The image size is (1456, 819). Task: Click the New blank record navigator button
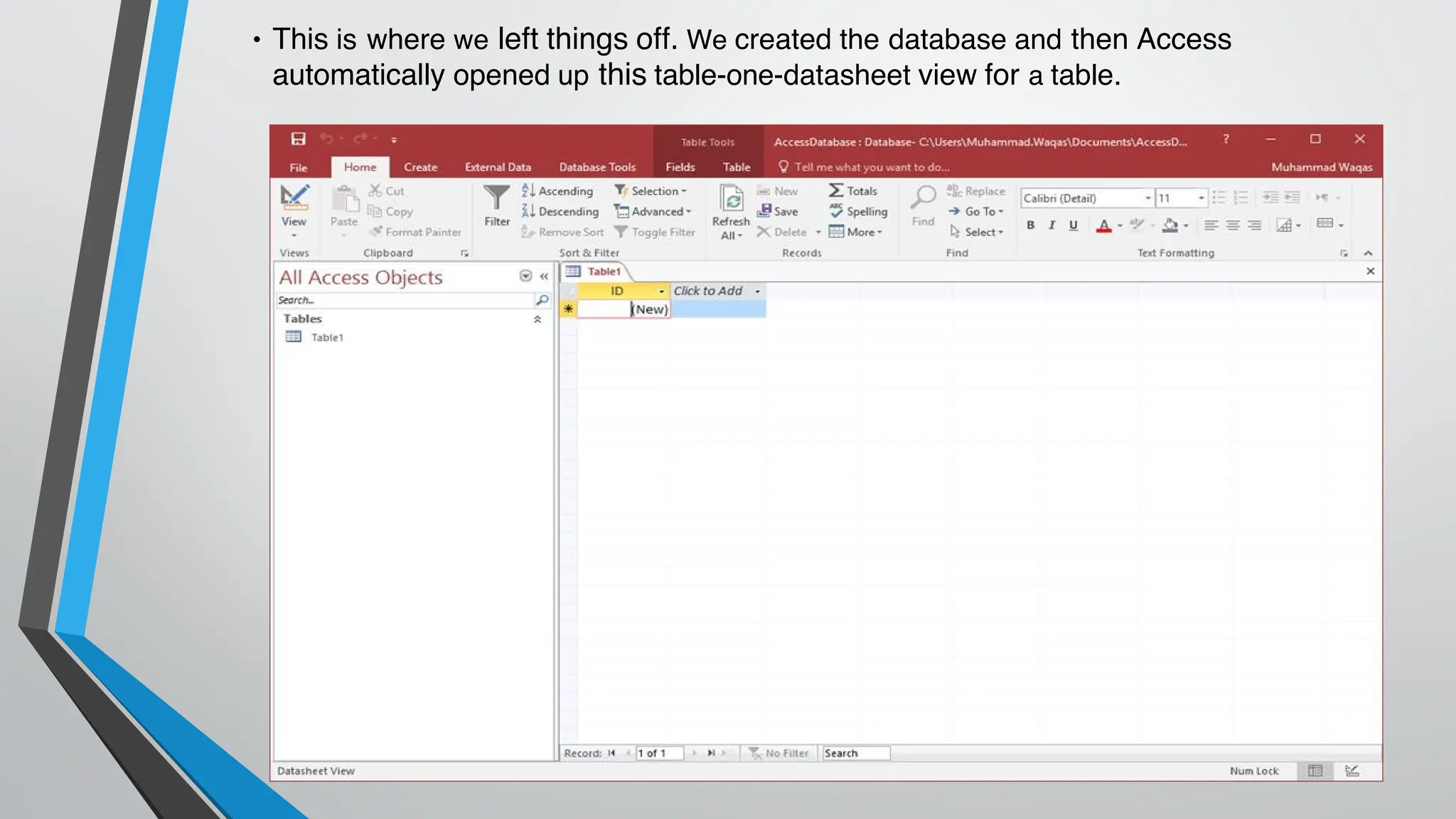point(723,753)
